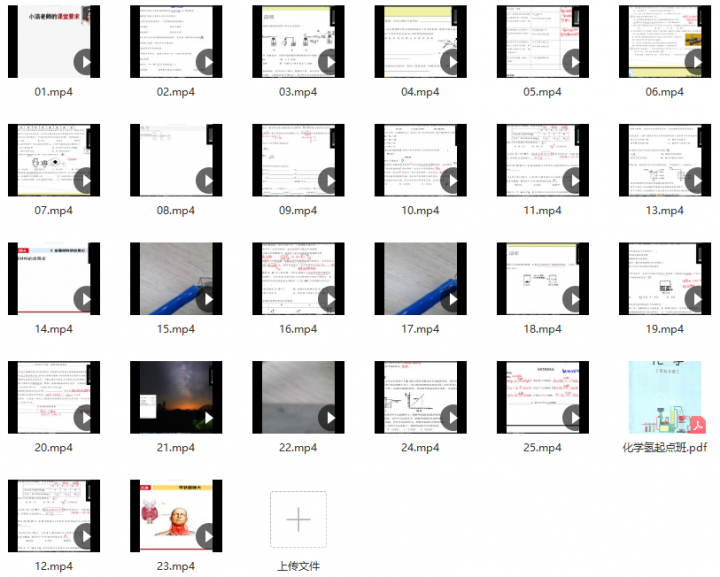This screenshot has width=720, height=577.
Task: Click the play icon on 08.mp4
Action: pyautogui.click(x=208, y=181)
